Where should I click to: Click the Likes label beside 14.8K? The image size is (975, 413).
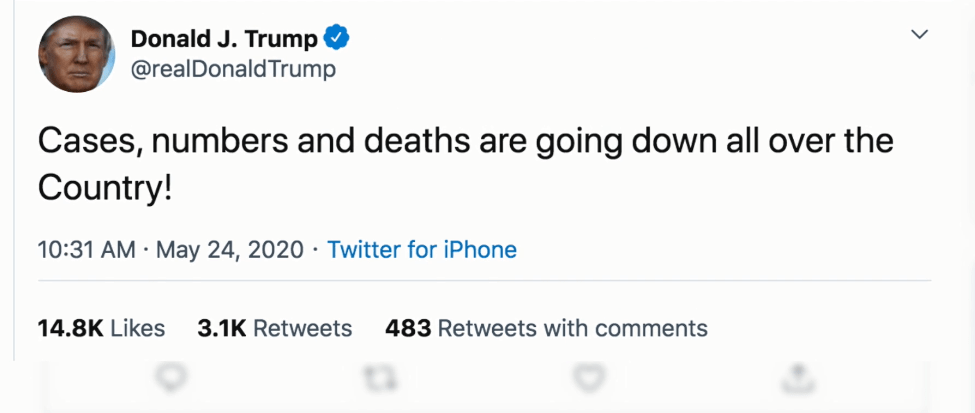tap(138, 328)
